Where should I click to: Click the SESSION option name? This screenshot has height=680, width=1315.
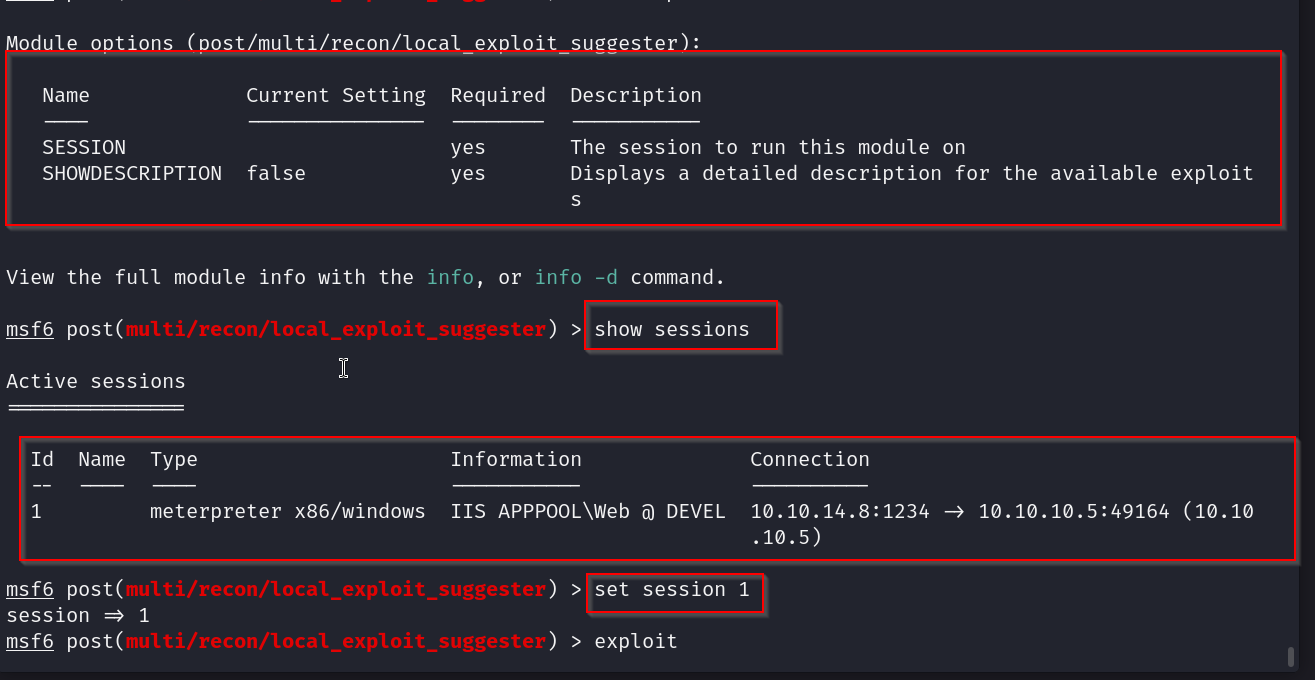click(x=84, y=147)
